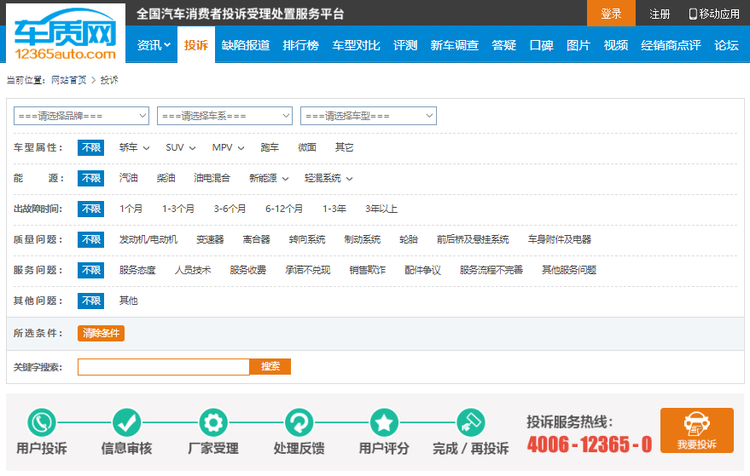Click the 清除条件 button
750x476 pixels.
[x=101, y=333]
